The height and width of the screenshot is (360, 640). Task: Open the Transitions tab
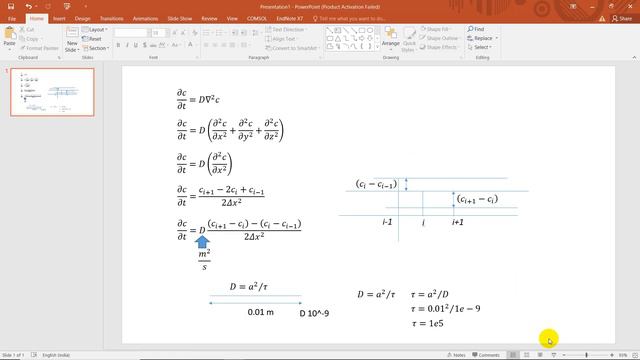(x=111, y=19)
